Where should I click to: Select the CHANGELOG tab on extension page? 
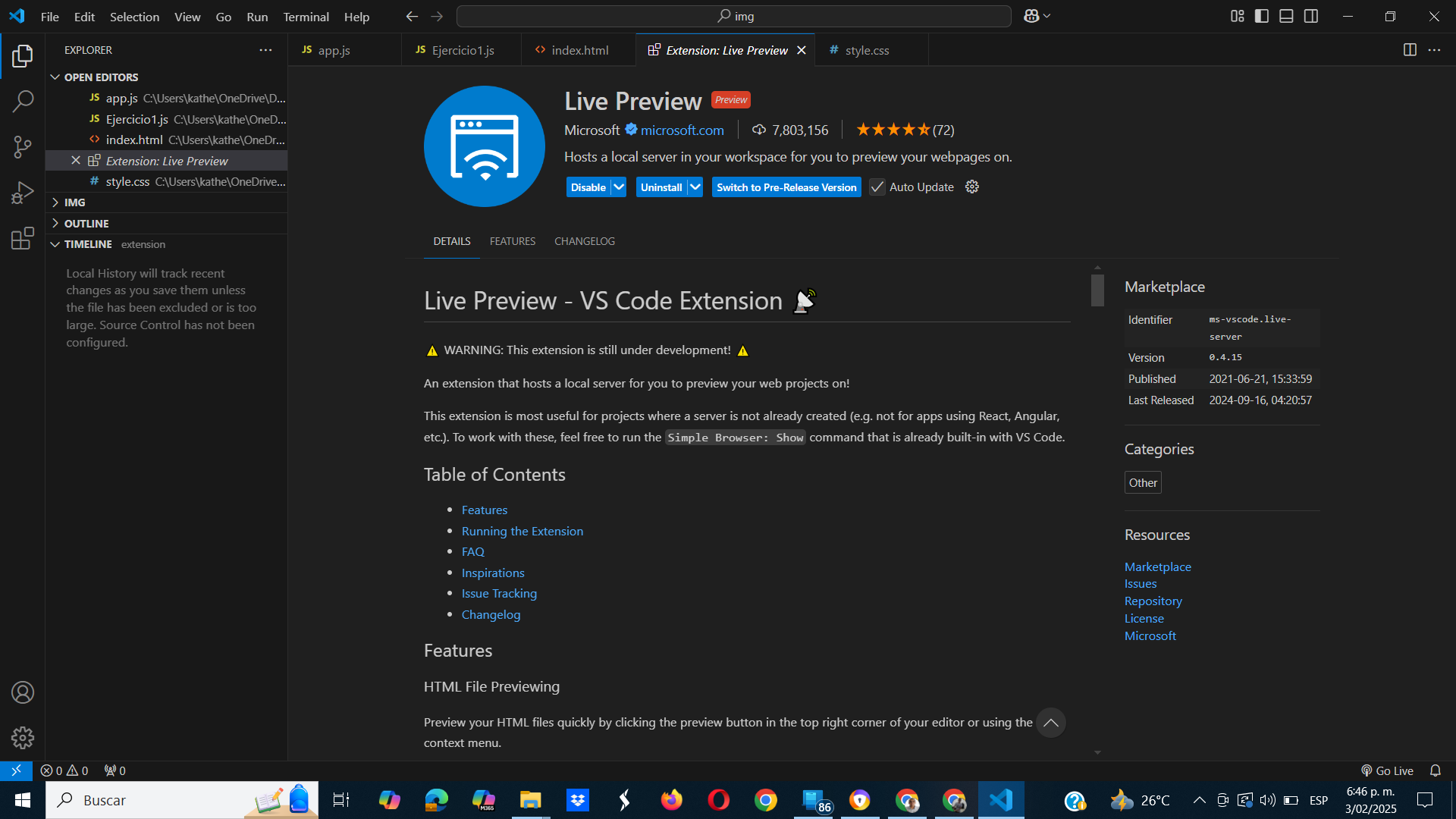(x=585, y=241)
